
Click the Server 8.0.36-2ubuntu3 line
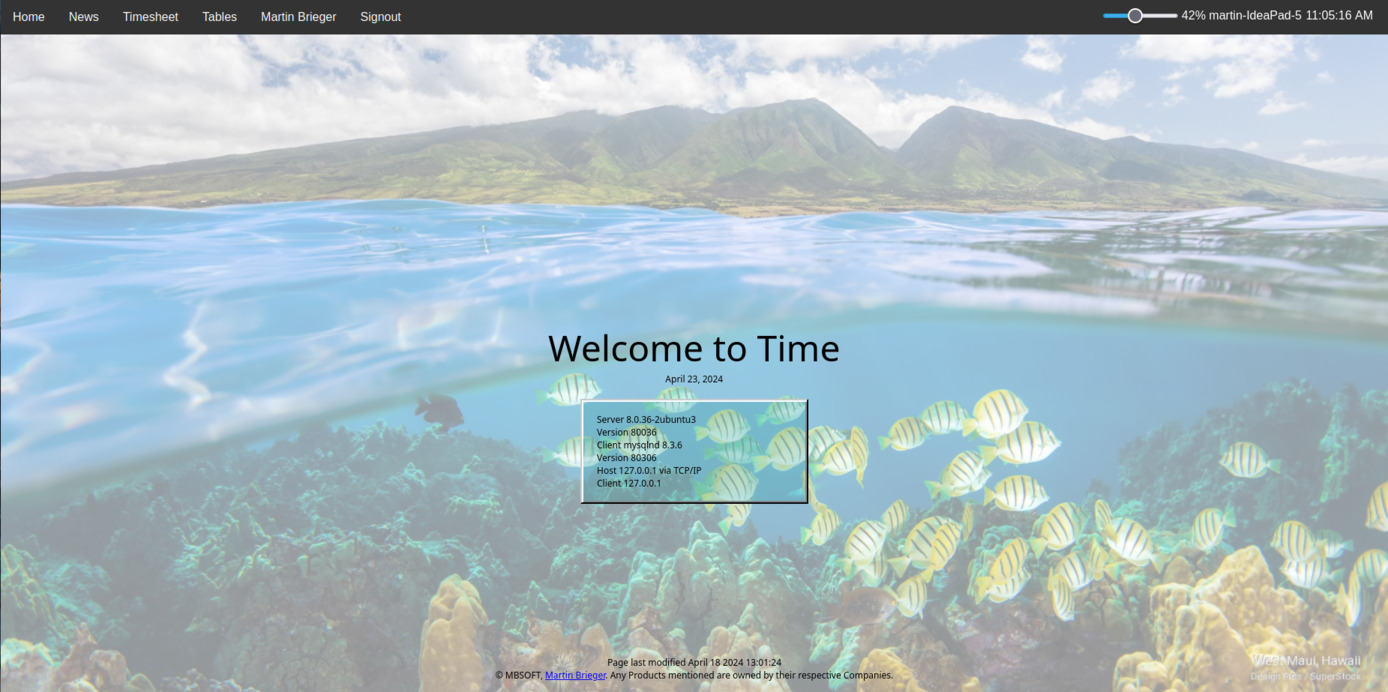[x=646, y=419]
